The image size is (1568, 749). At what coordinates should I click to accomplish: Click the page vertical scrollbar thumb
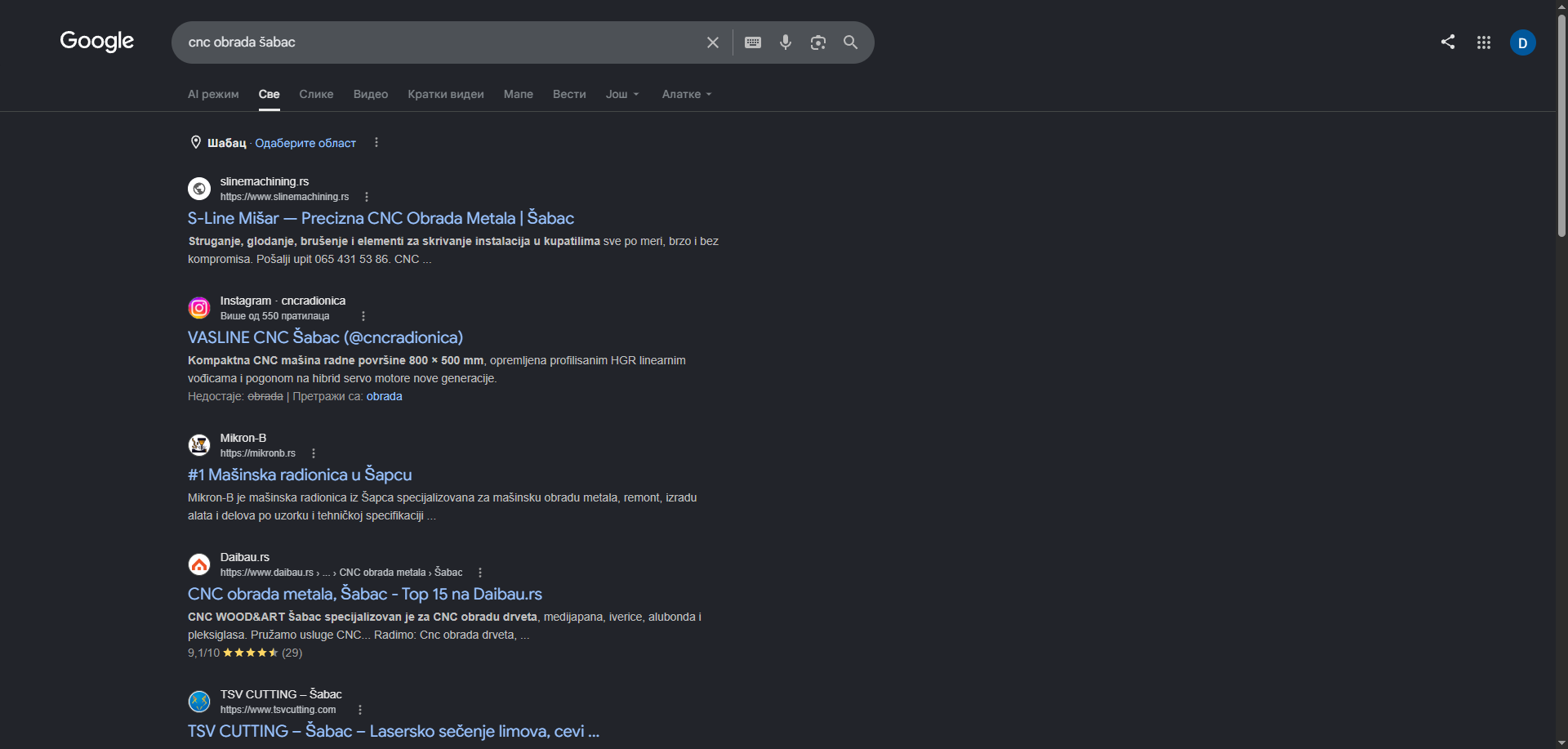point(1561,124)
